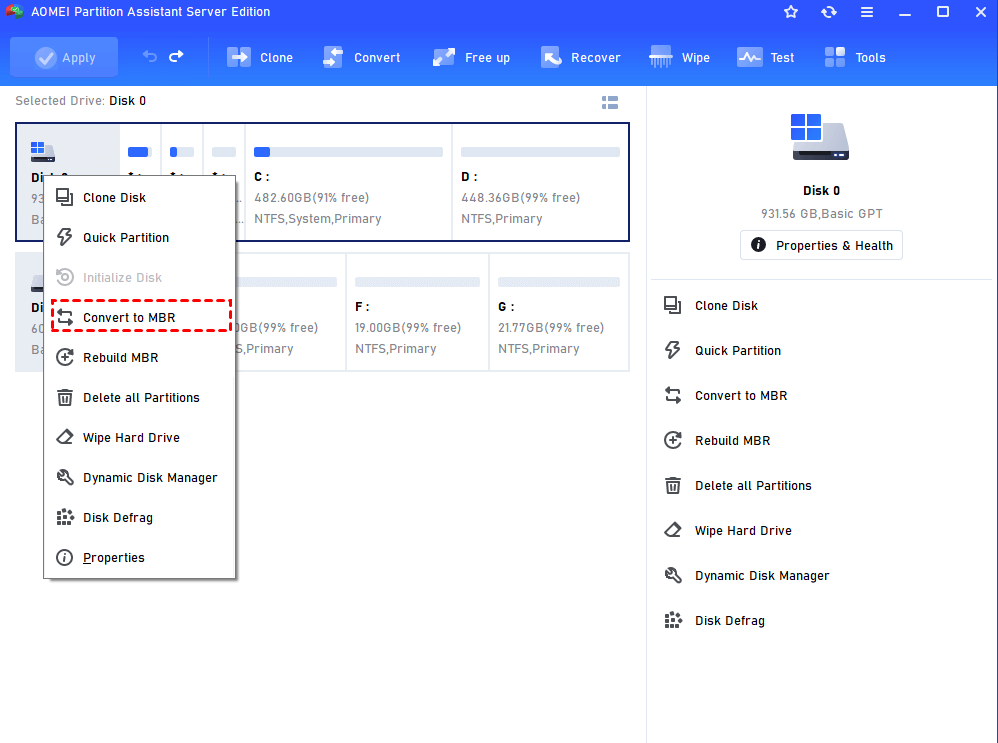
Task: Select the D: partition block
Action: (x=540, y=182)
